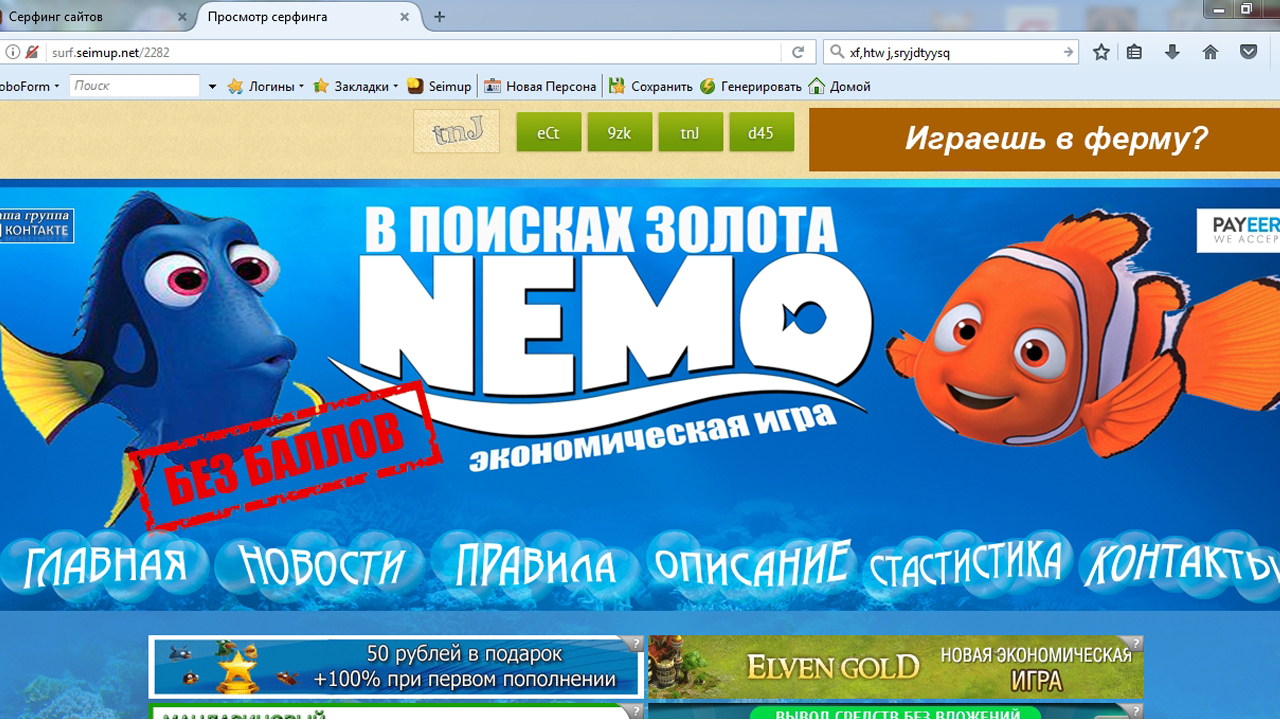Click Домой in RoboForm toolbar

pos(840,86)
